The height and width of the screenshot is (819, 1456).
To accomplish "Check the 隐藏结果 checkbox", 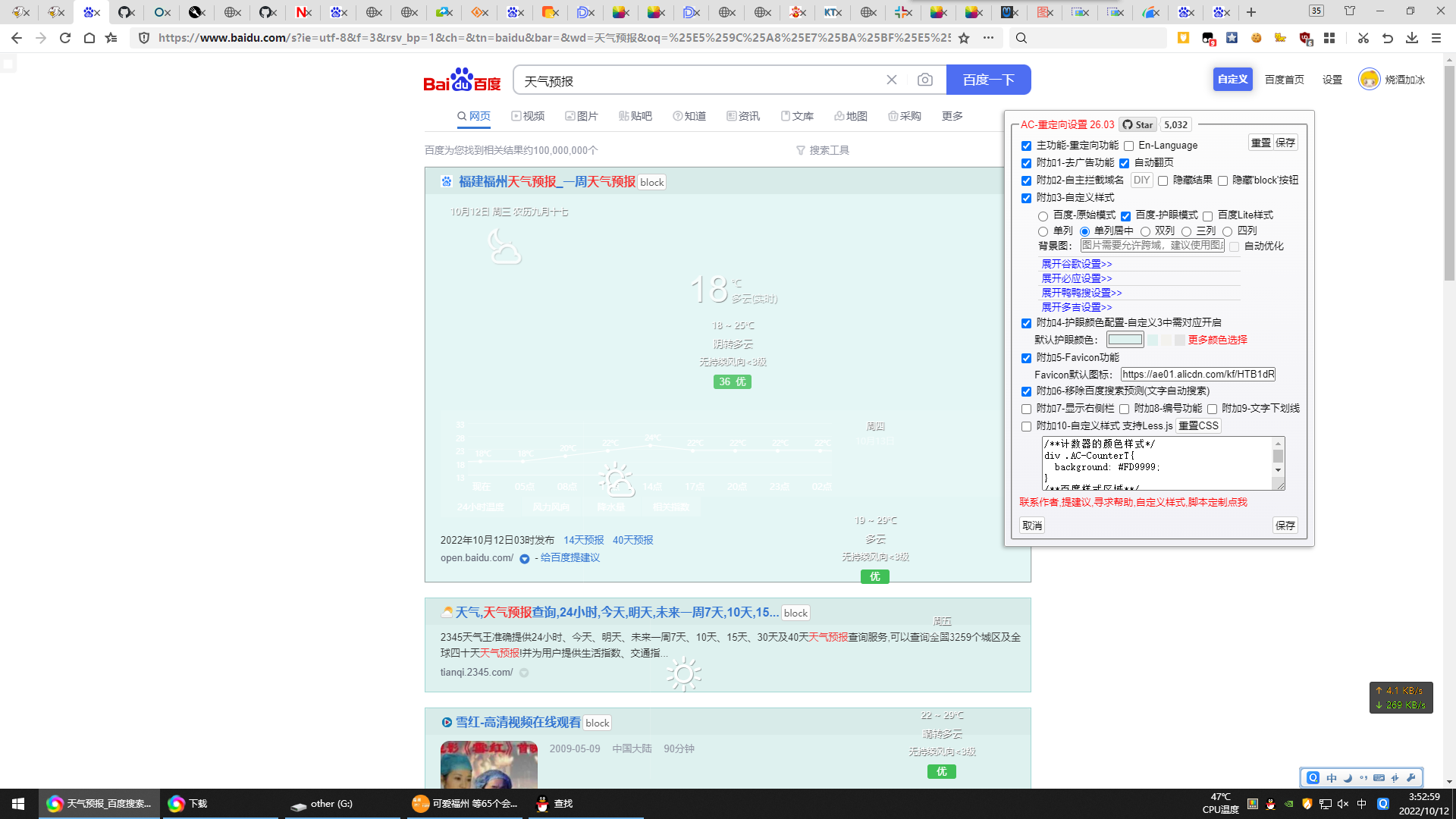I will coord(1163,180).
